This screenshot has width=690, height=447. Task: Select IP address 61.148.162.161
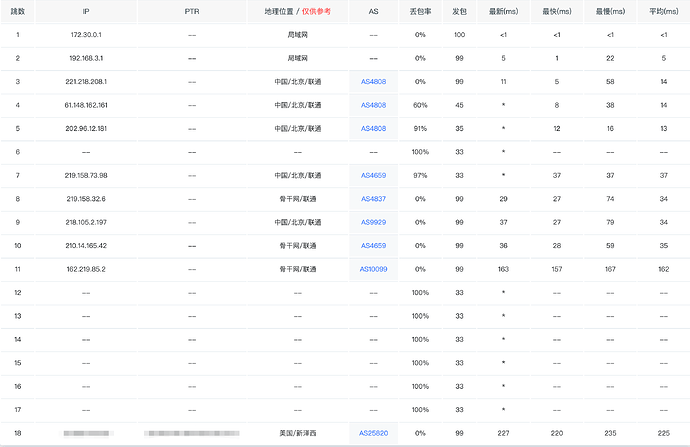click(x=86, y=105)
